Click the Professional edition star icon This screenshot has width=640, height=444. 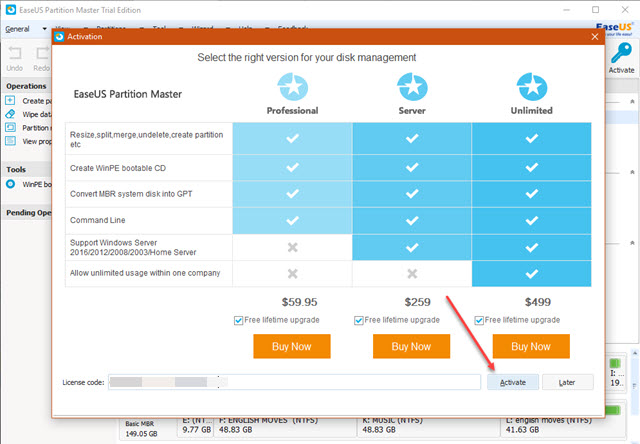click(x=293, y=87)
